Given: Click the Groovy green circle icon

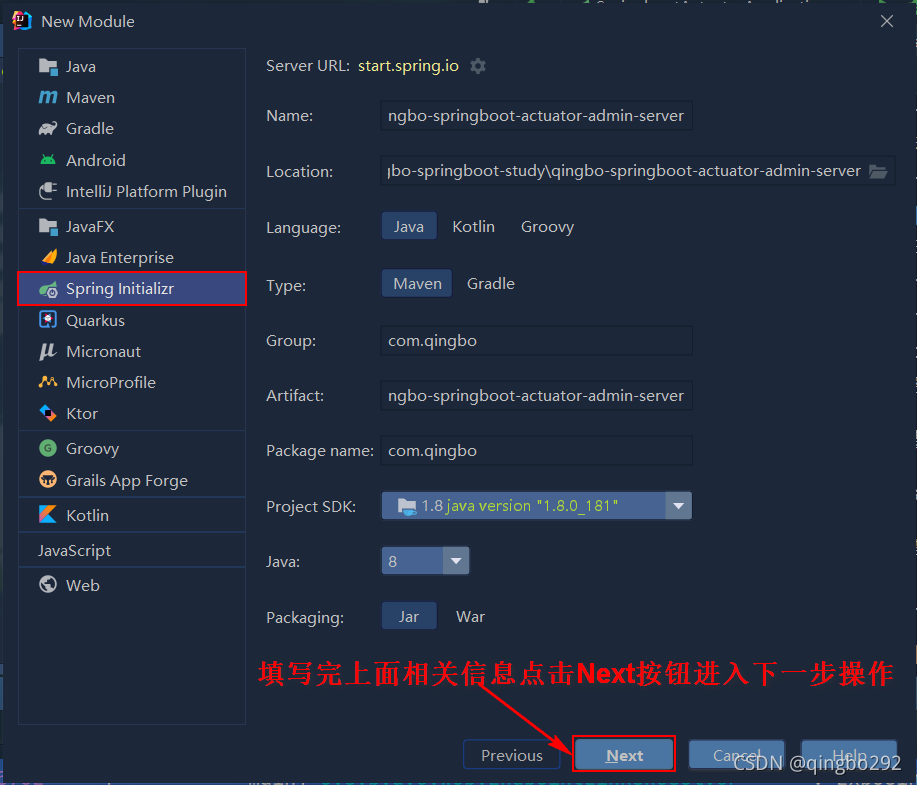Looking at the screenshot, I should [x=48, y=449].
